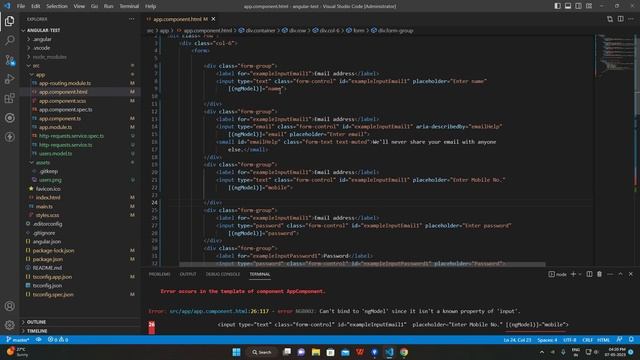Change language mode via HTML status item
The height and width of the screenshot is (360, 640).
click(x=603, y=340)
